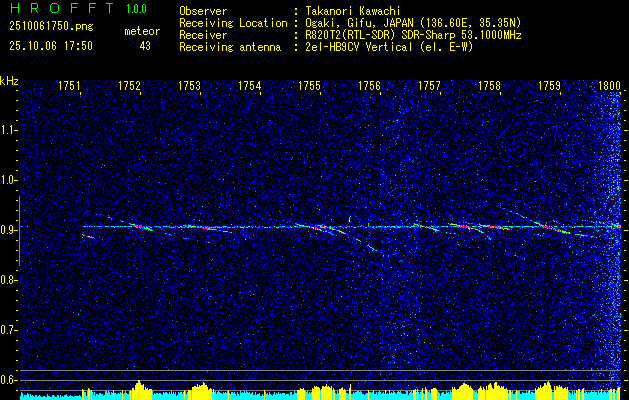Click the meteor count 43
629x400 pixels.
[145, 46]
